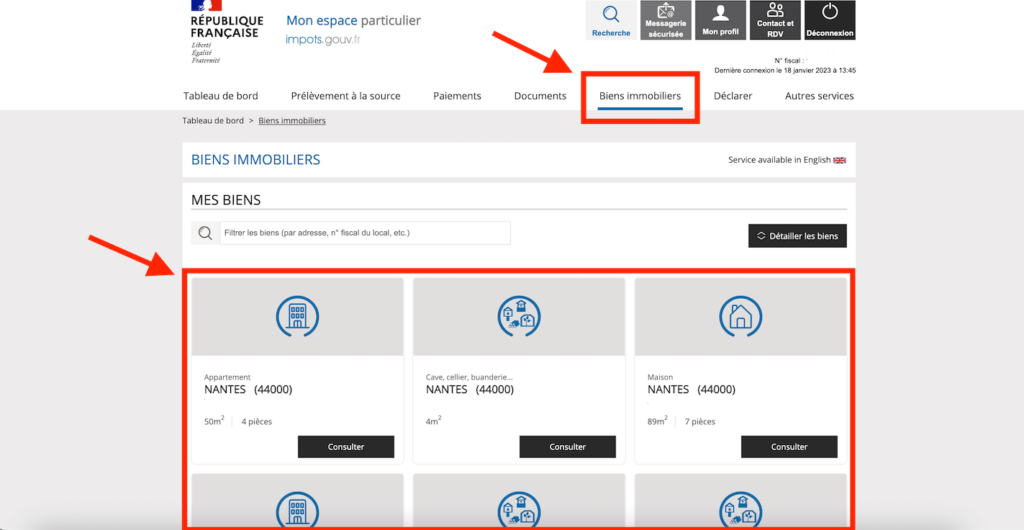
Task: Click the MES BIENS heading
Action: pyautogui.click(x=226, y=200)
